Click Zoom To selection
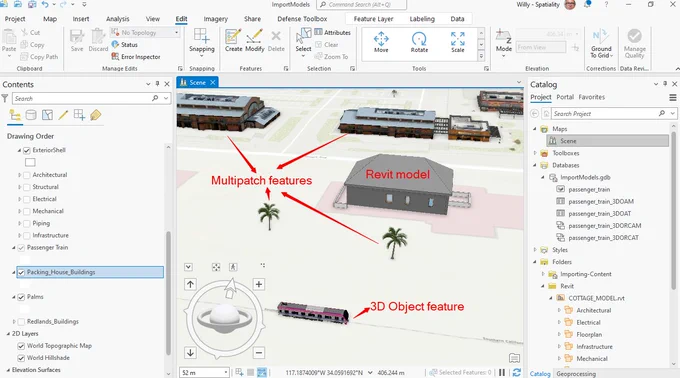The width and height of the screenshot is (680, 378). [x=331, y=57]
